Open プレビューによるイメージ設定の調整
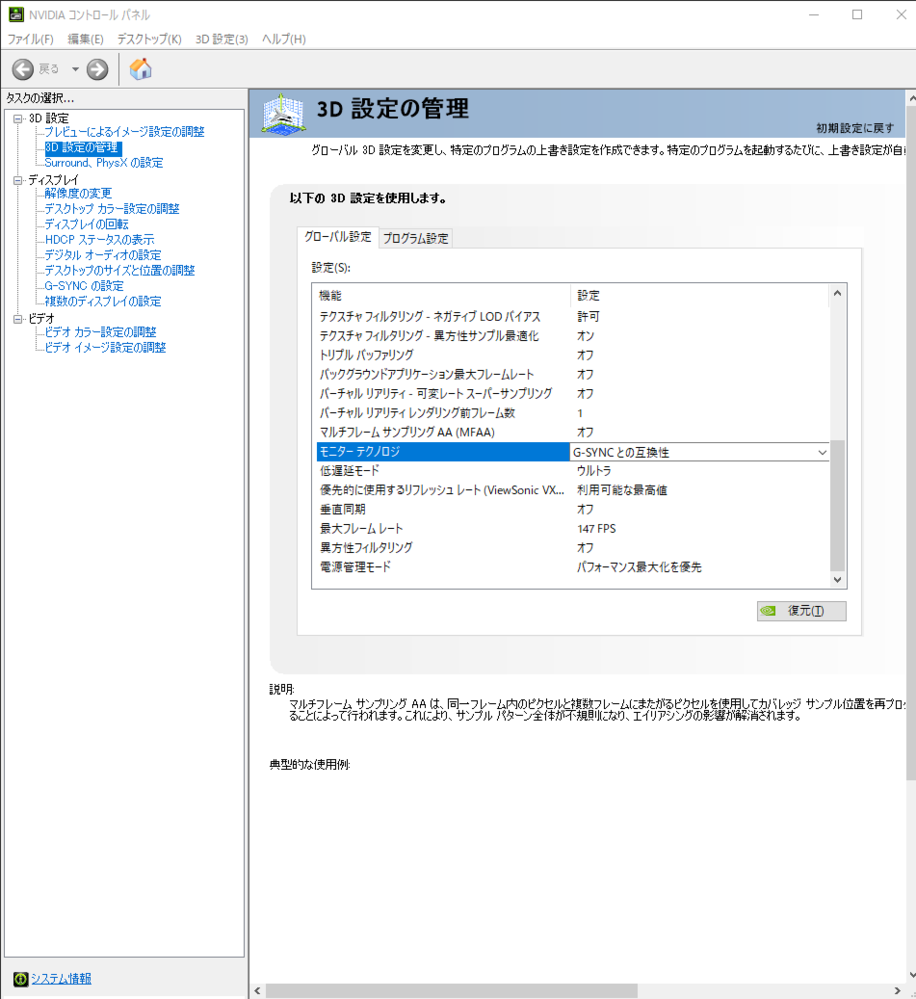The height and width of the screenshot is (999, 916). tap(124, 132)
